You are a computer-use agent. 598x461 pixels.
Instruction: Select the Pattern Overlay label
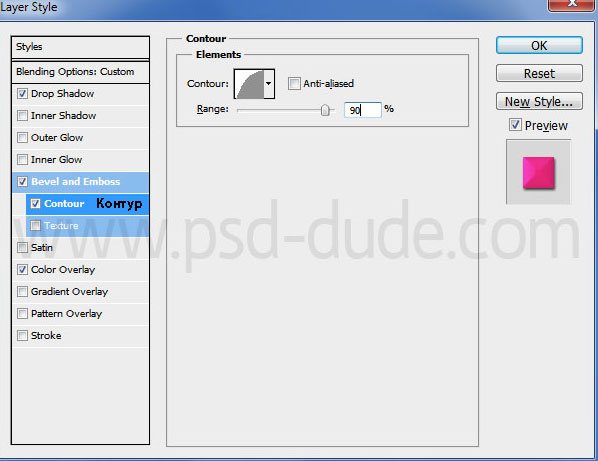point(66,313)
